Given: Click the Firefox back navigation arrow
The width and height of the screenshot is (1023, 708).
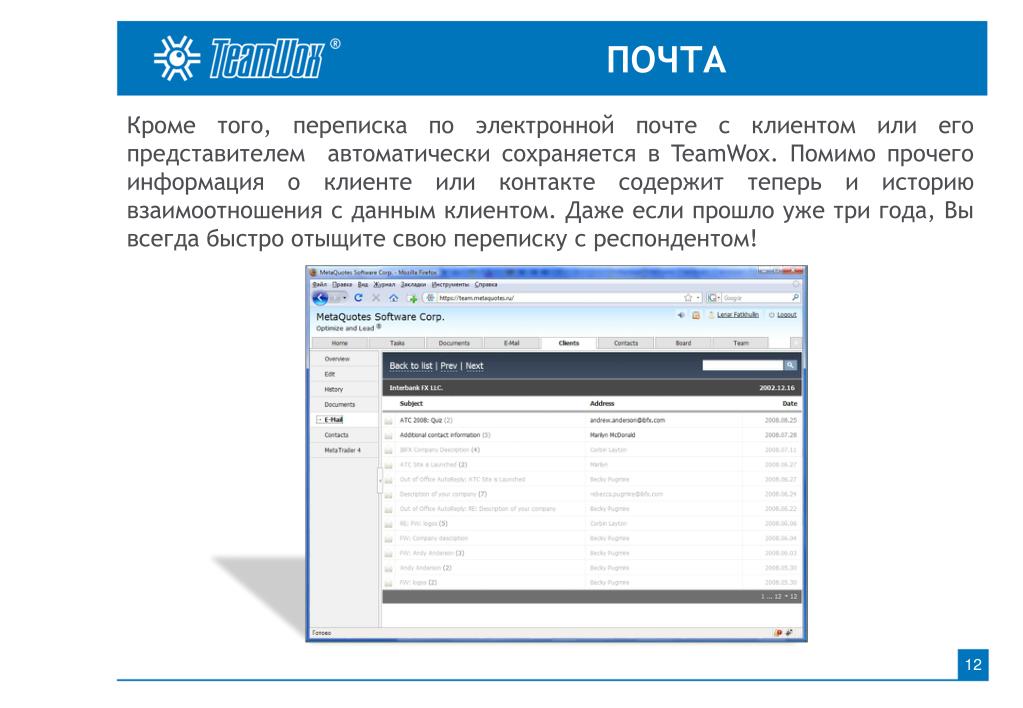Looking at the screenshot, I should click(x=320, y=298).
